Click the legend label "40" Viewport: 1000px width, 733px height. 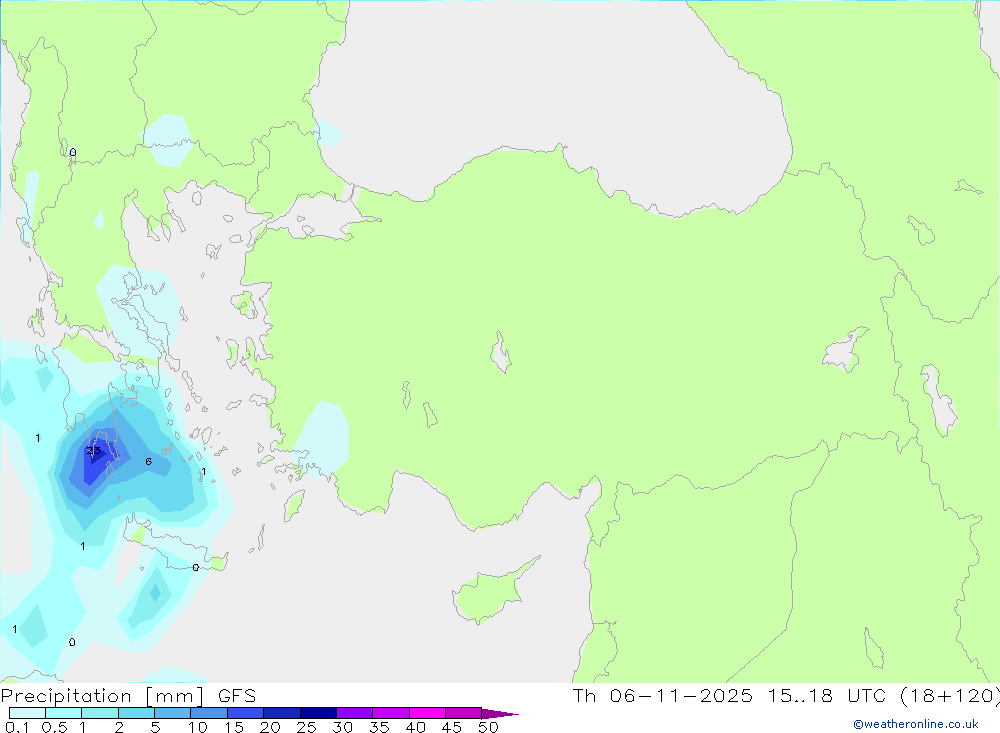pos(416,727)
